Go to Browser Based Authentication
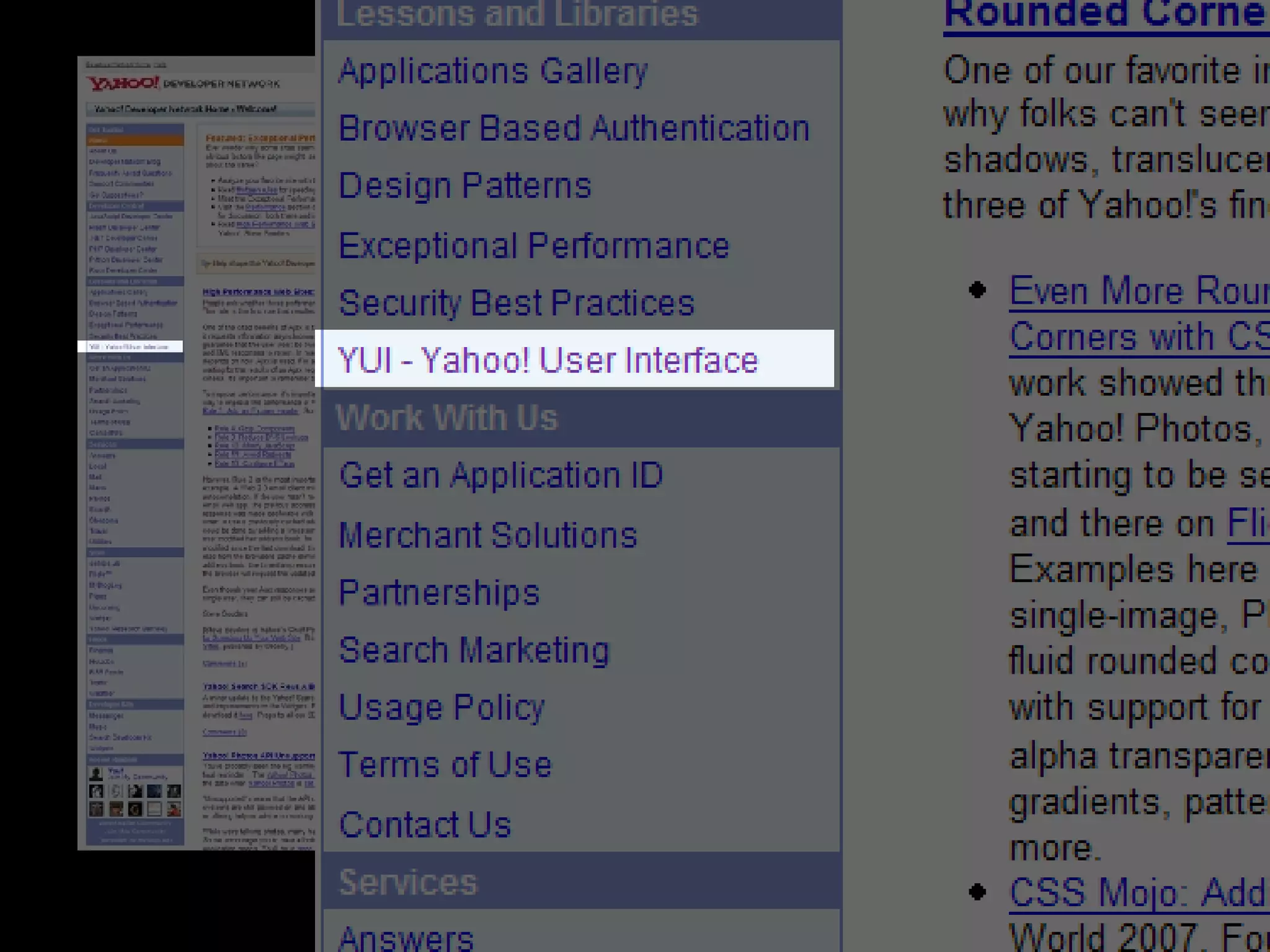Viewport: 1270px width, 952px height. [x=574, y=128]
